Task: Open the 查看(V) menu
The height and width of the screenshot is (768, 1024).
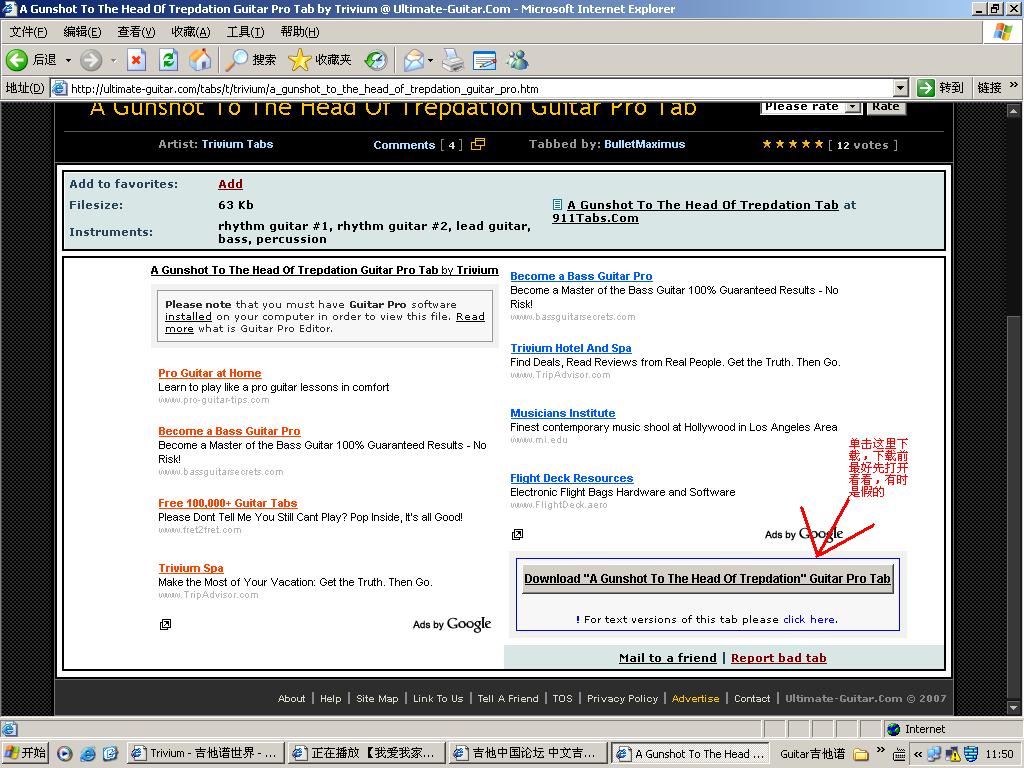Action: coord(136,32)
